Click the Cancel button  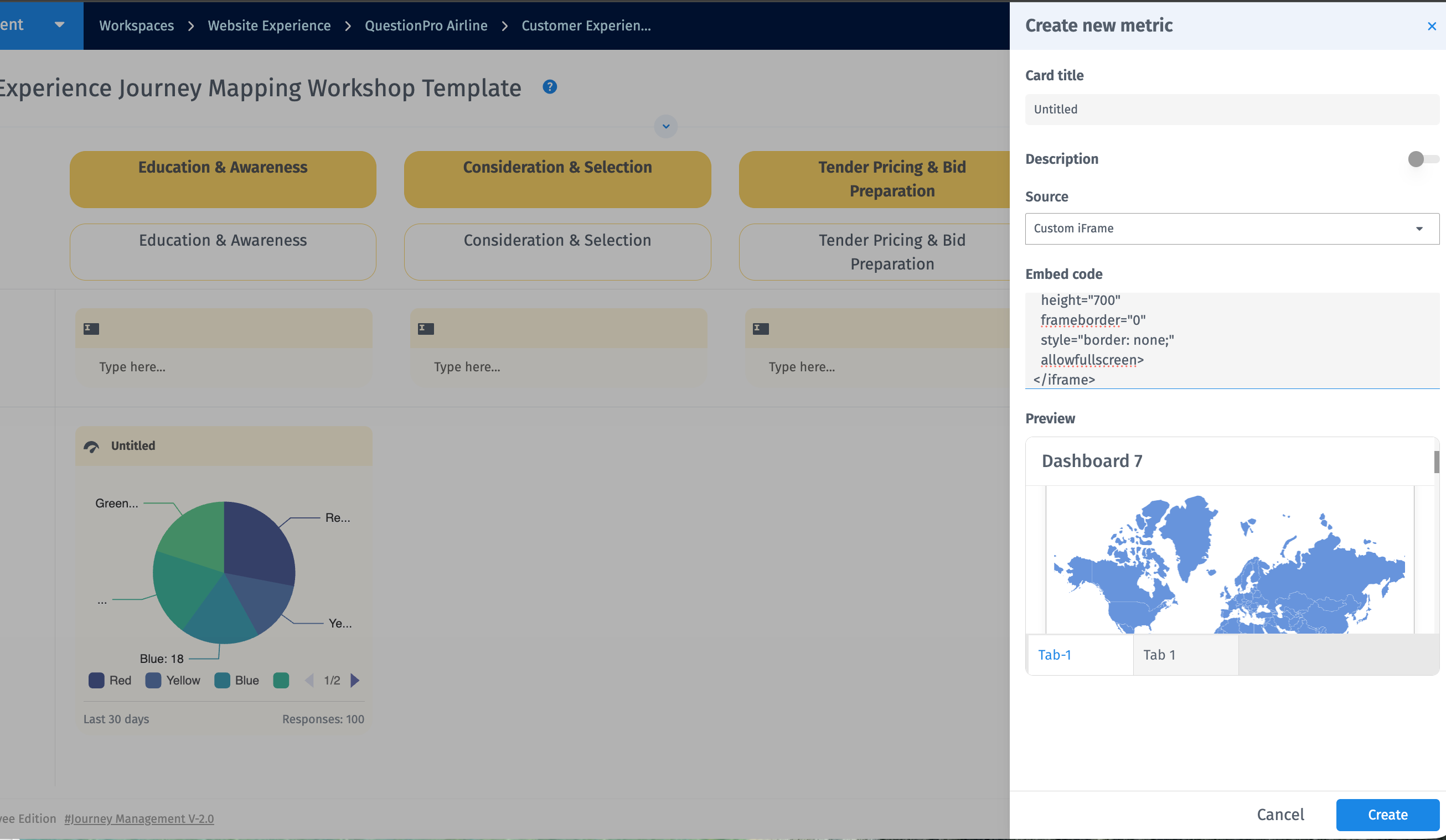point(1280,815)
